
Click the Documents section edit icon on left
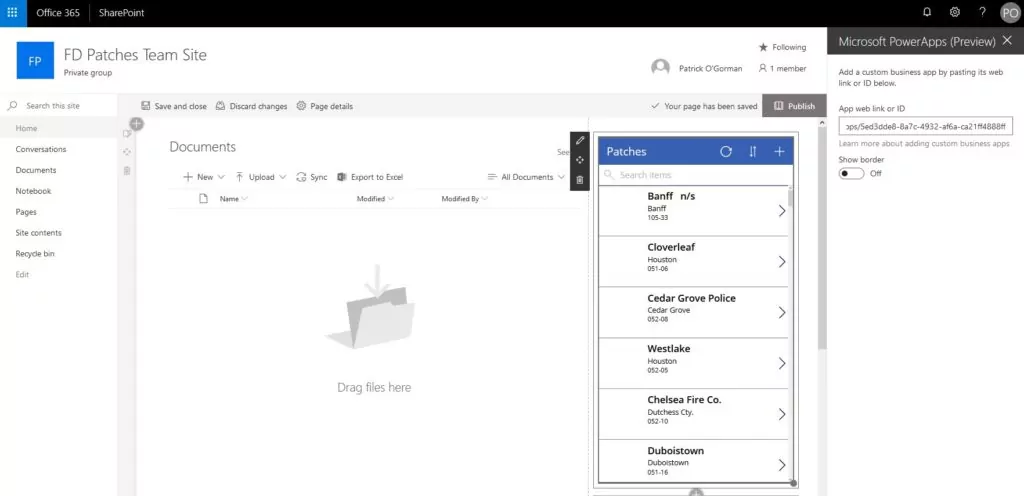[x=127, y=134]
